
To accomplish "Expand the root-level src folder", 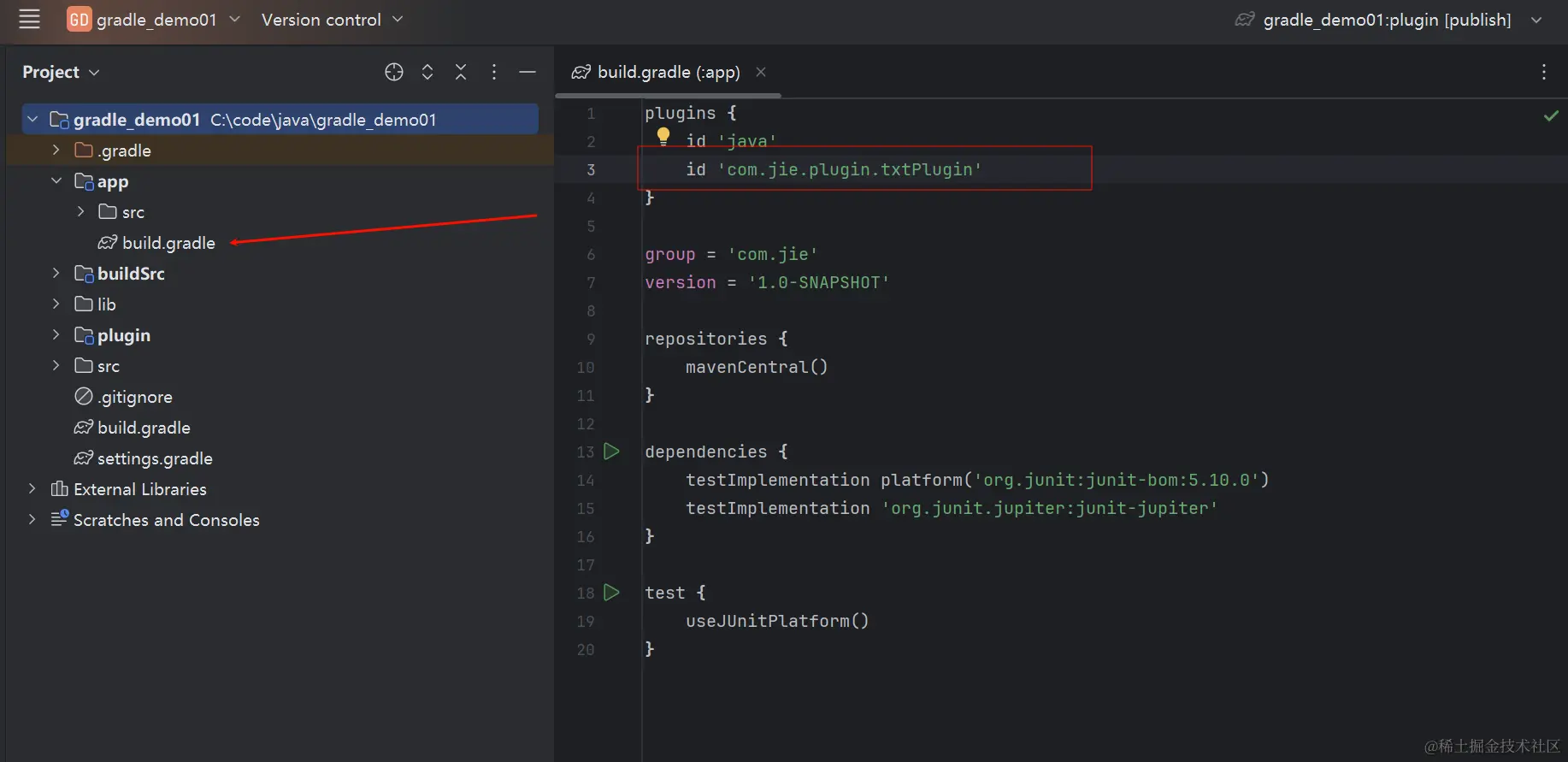I will pos(56,365).
